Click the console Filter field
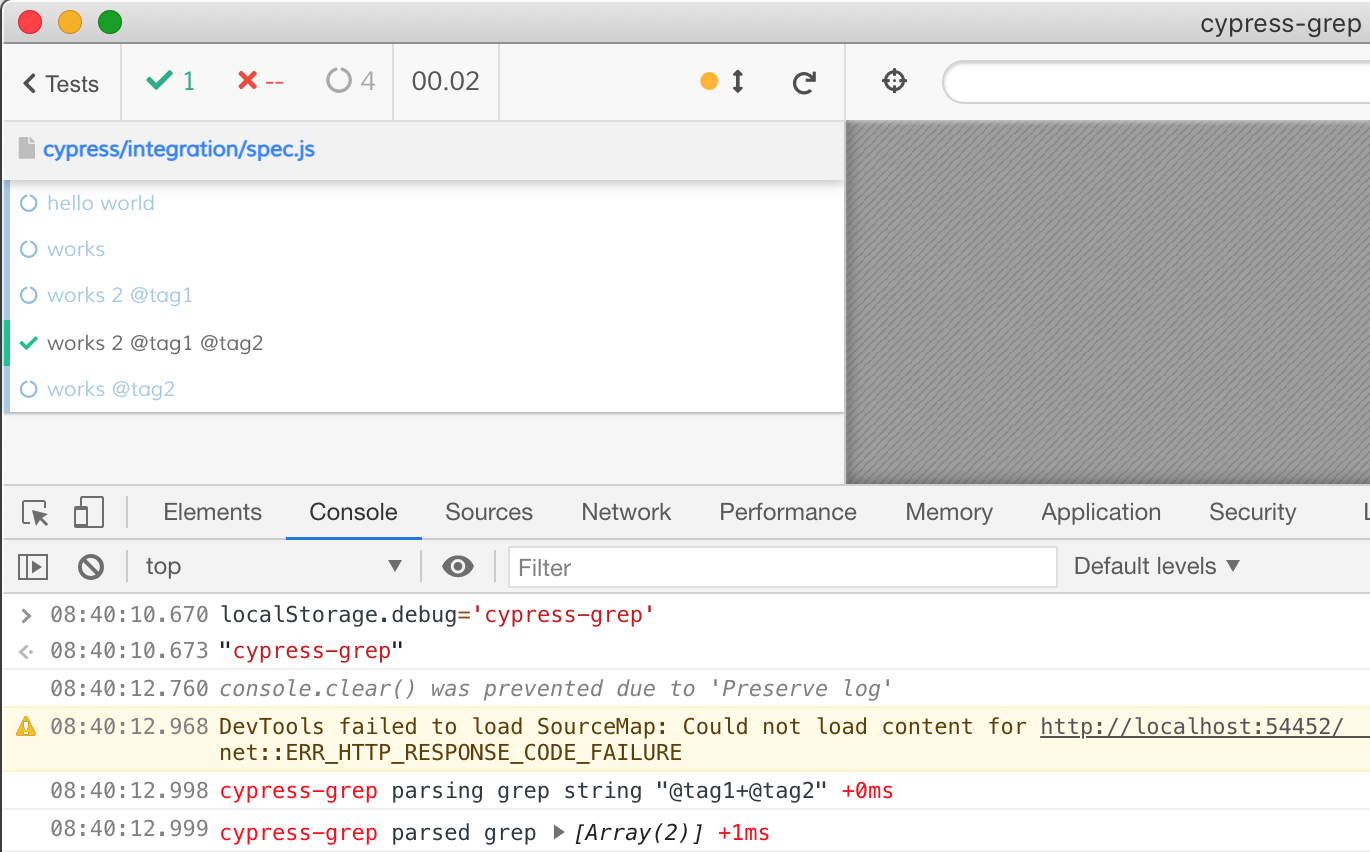This screenshot has height=852, width=1370. click(782, 567)
